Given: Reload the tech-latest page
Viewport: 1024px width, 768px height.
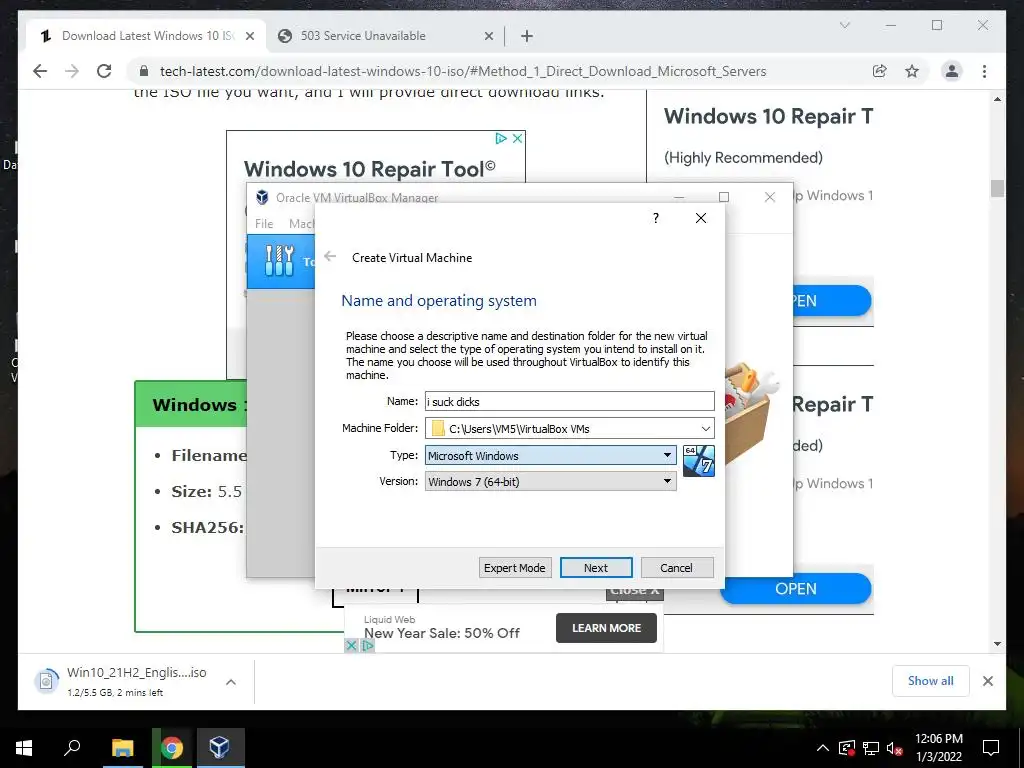Looking at the screenshot, I should coord(104,71).
